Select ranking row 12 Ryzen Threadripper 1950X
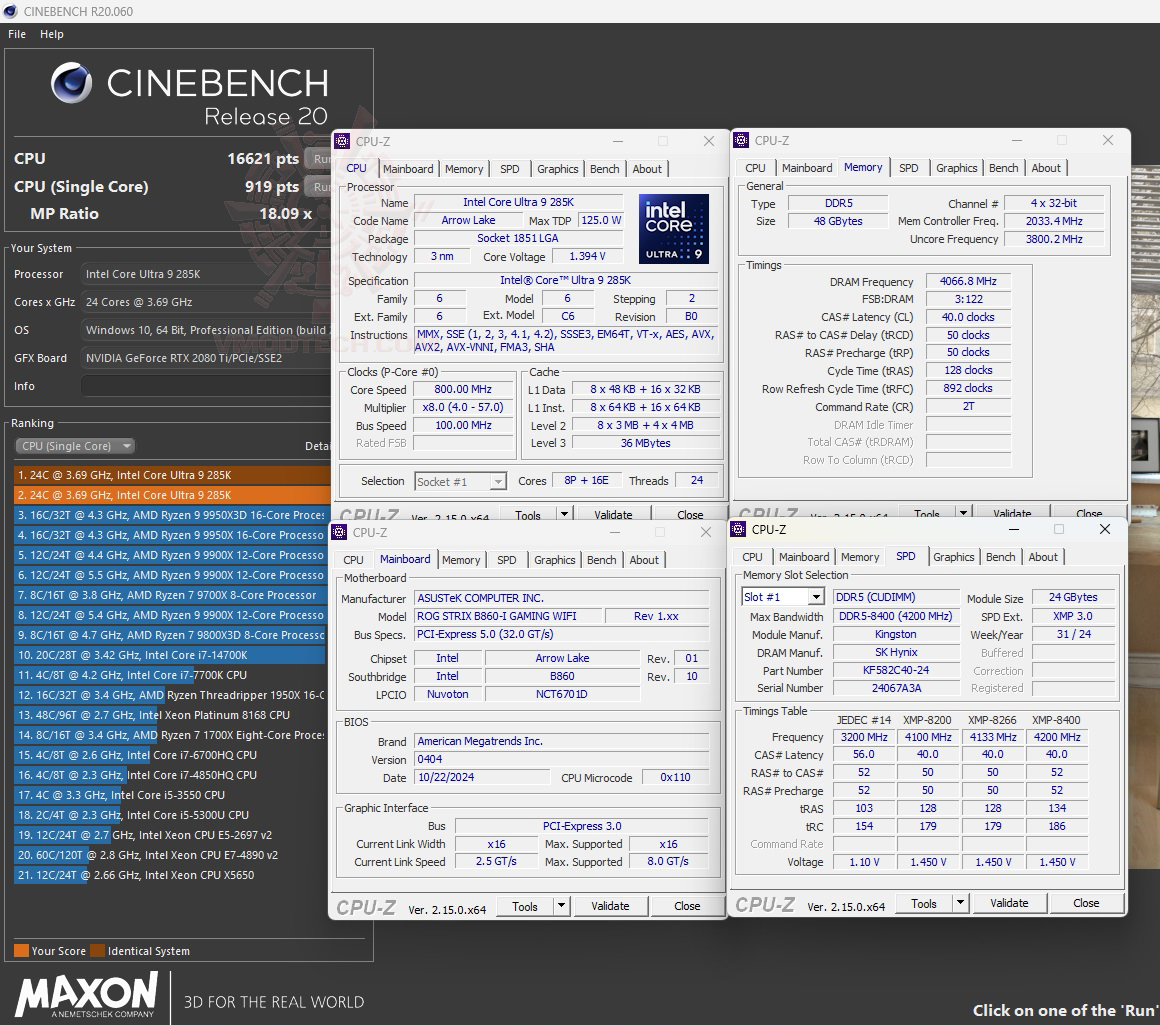This screenshot has width=1160, height=1025. [172, 694]
